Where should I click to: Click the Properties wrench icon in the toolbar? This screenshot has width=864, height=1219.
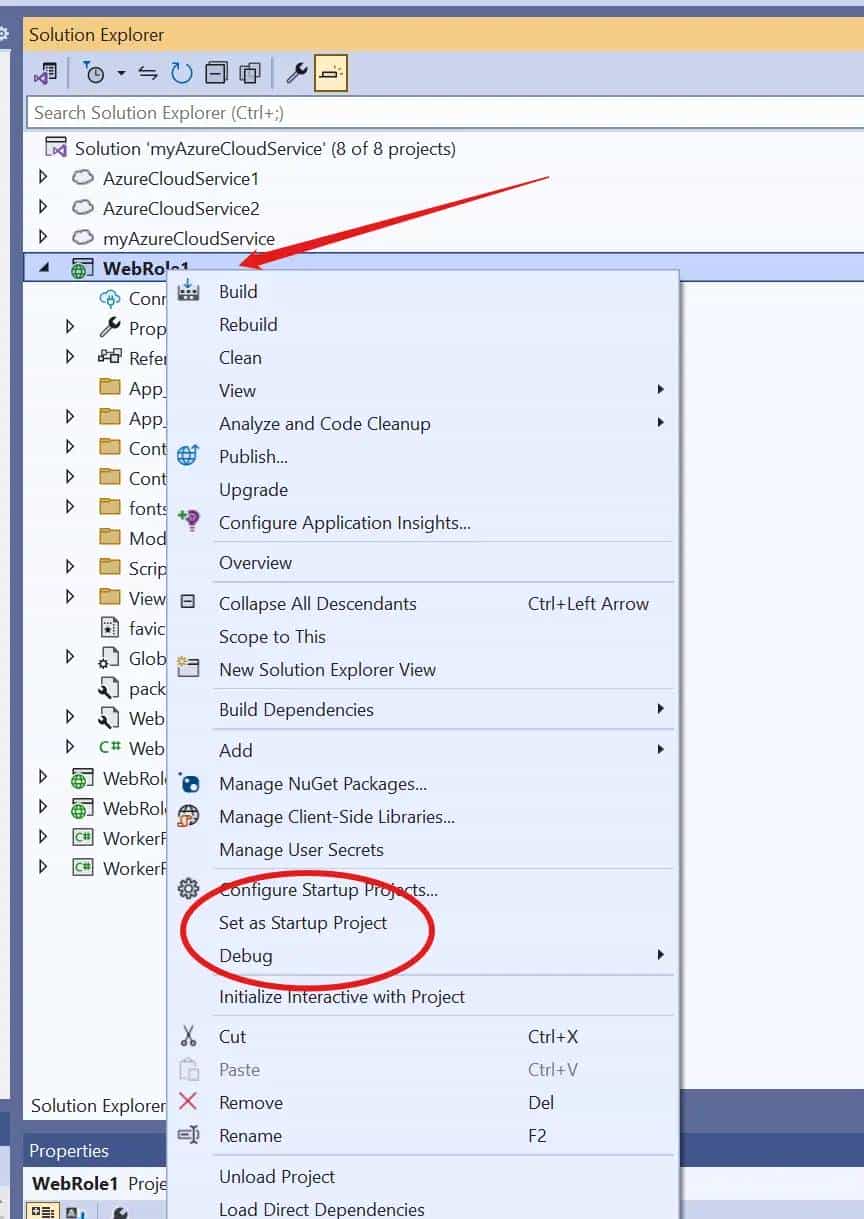(297, 72)
